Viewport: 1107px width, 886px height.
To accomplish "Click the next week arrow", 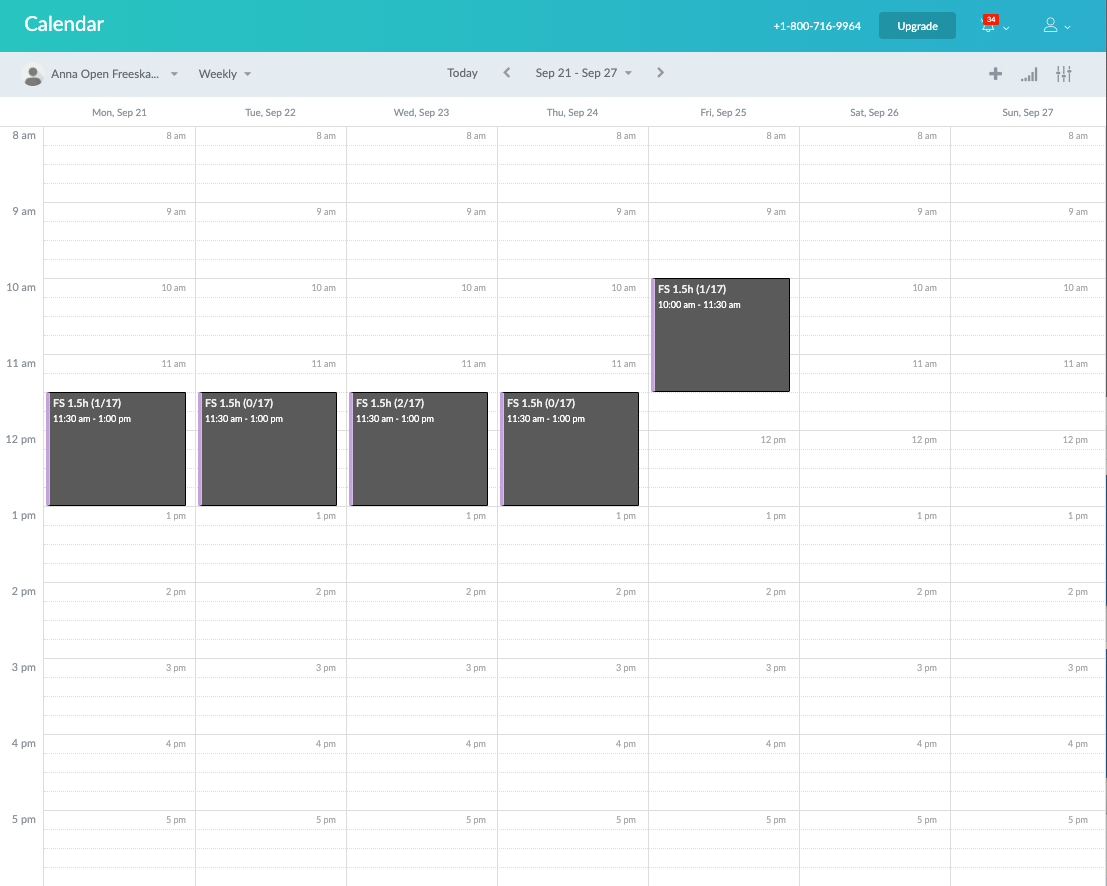I will pyautogui.click(x=659, y=72).
